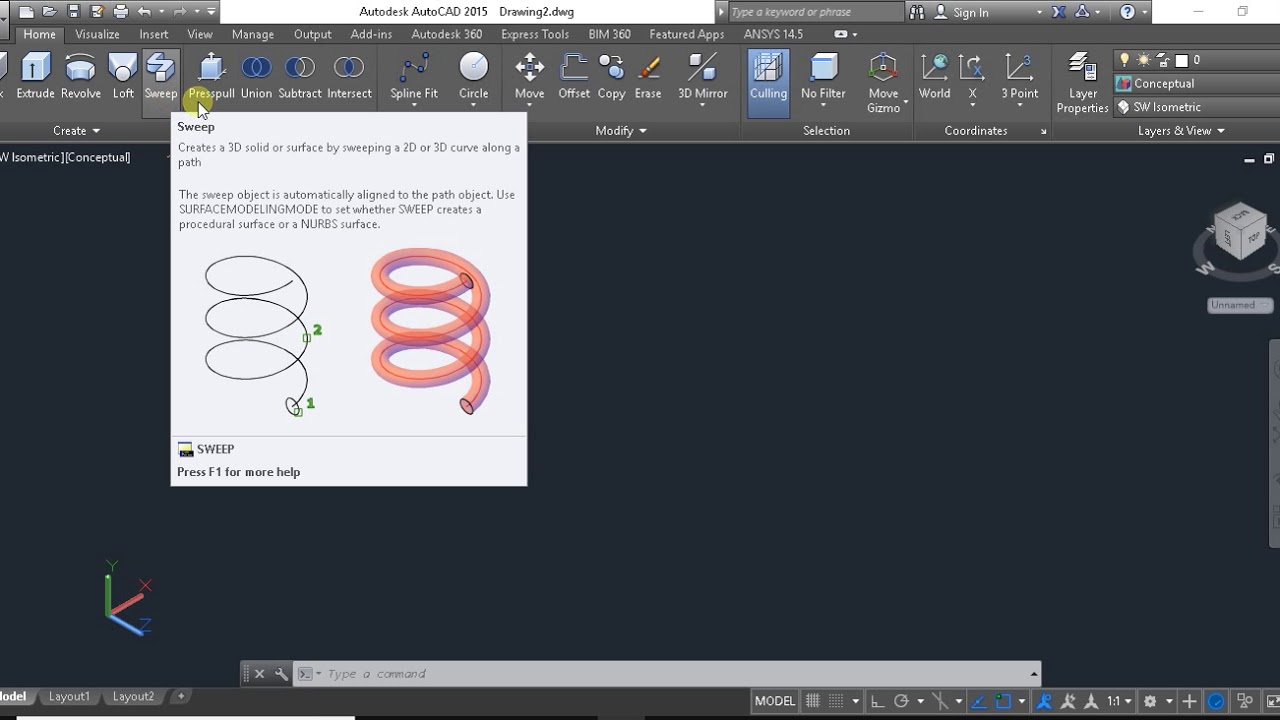Viewport: 1280px width, 720px height.
Task: Click the New drawing icon
Action: [x=26, y=12]
